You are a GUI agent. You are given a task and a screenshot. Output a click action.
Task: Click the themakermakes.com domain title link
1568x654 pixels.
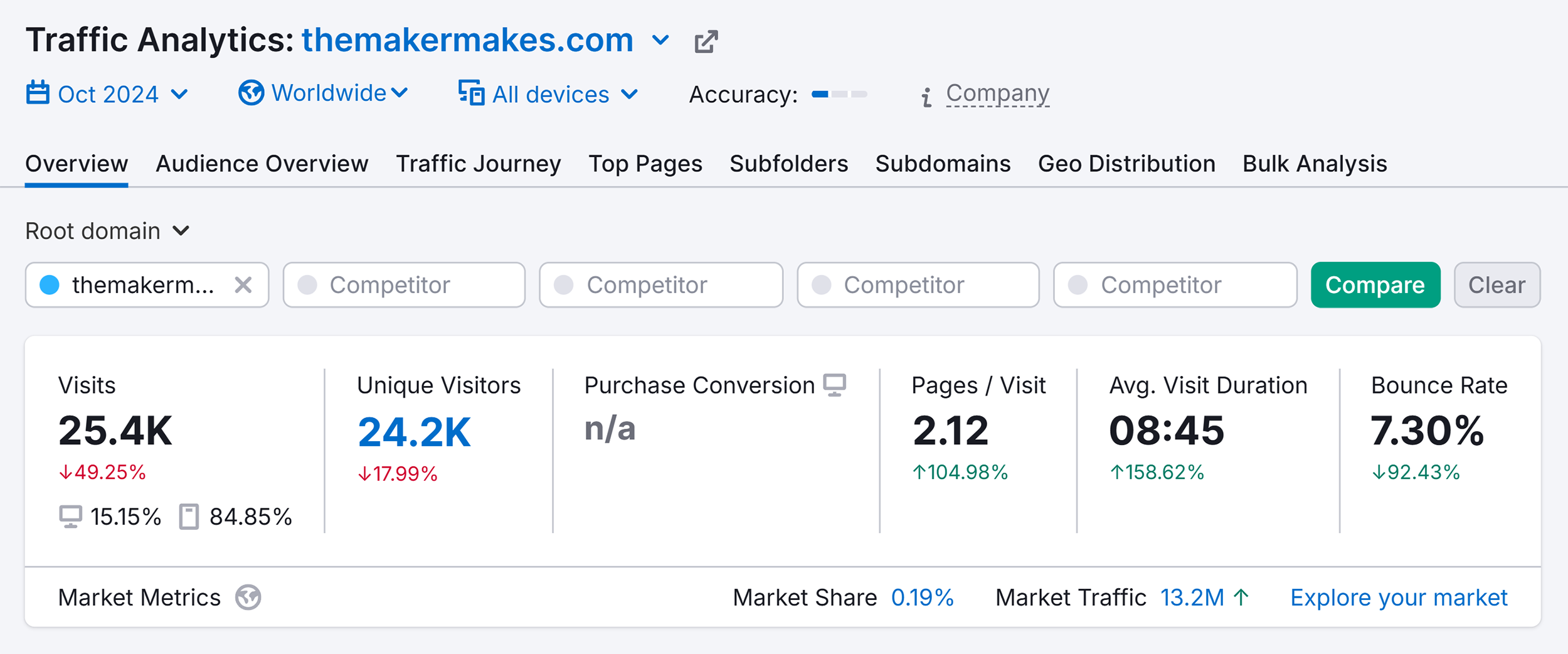[468, 40]
